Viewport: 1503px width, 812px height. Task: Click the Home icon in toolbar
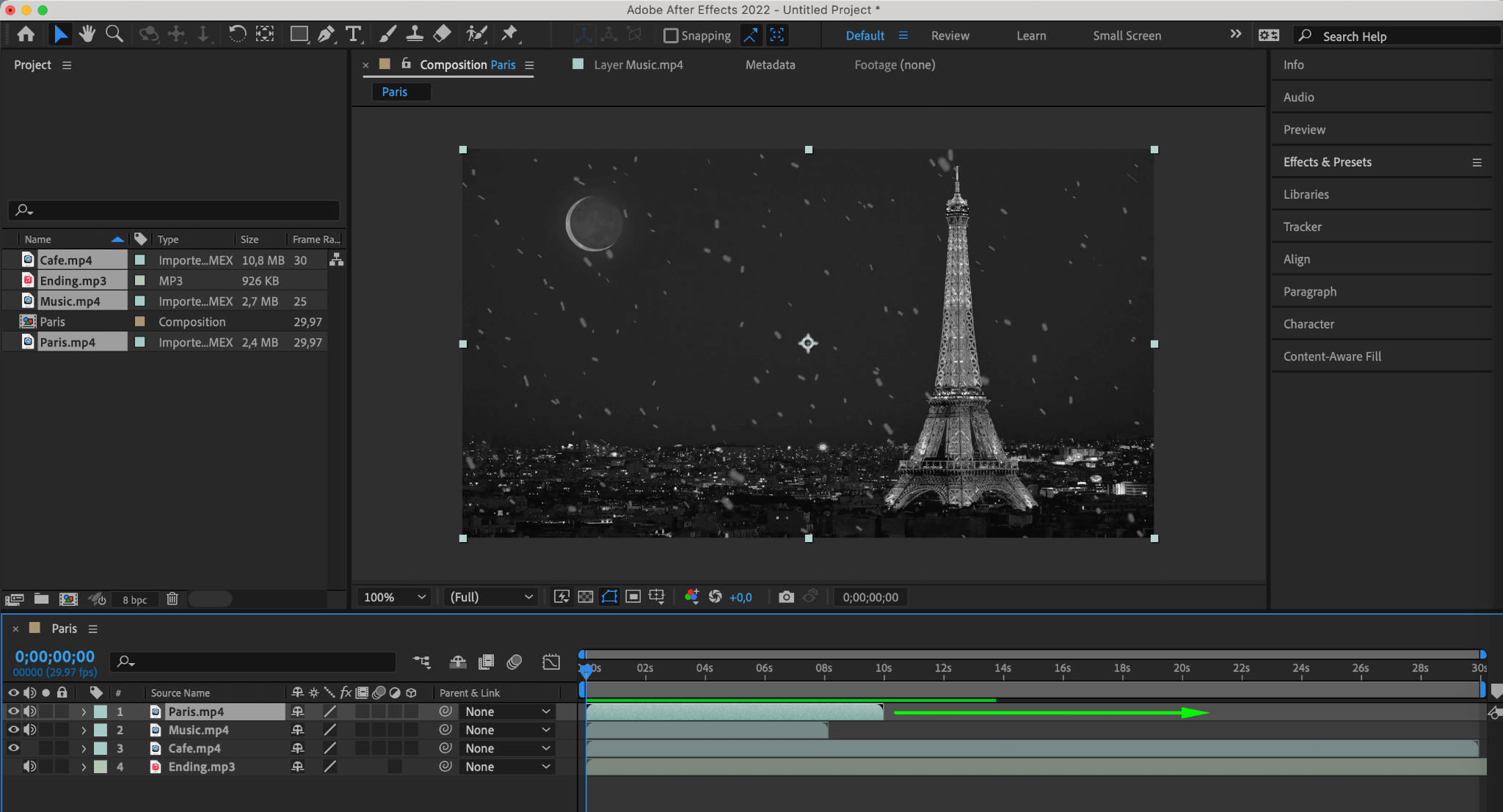pos(26,34)
